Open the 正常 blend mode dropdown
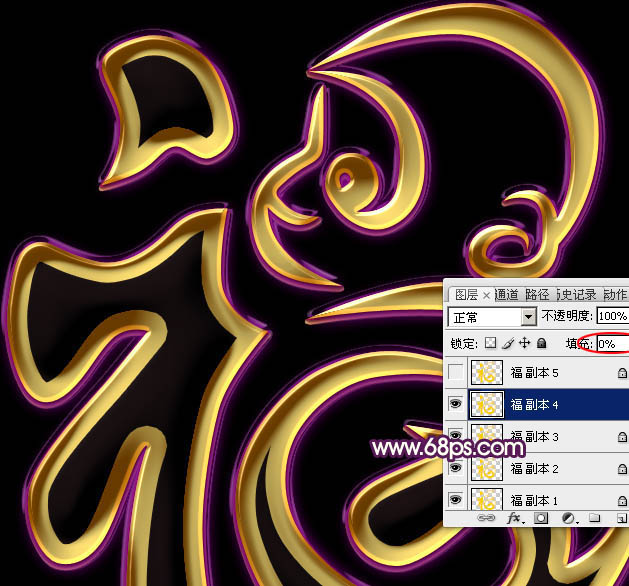This screenshot has width=629, height=586. (492, 317)
